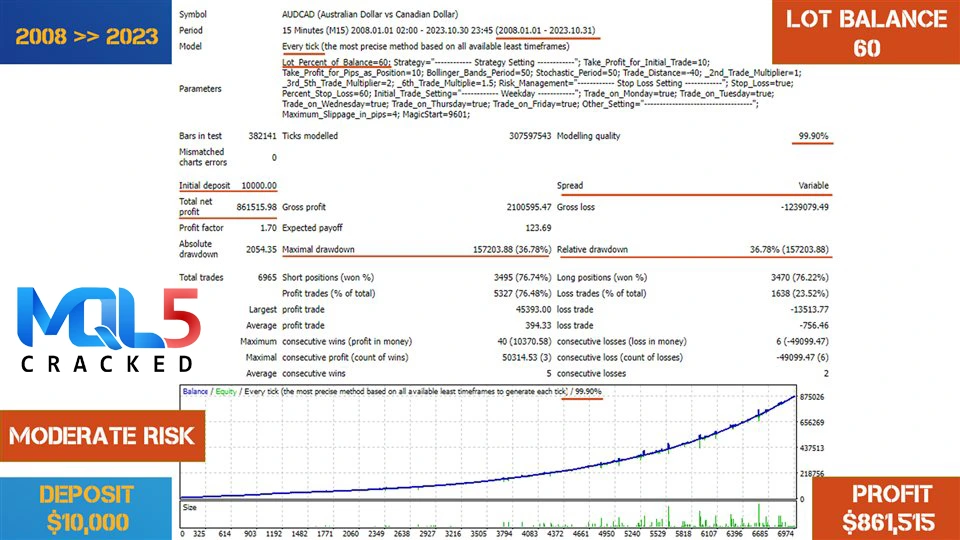
Task: Click the largest loss trade value -13513.77
Action: (809, 309)
